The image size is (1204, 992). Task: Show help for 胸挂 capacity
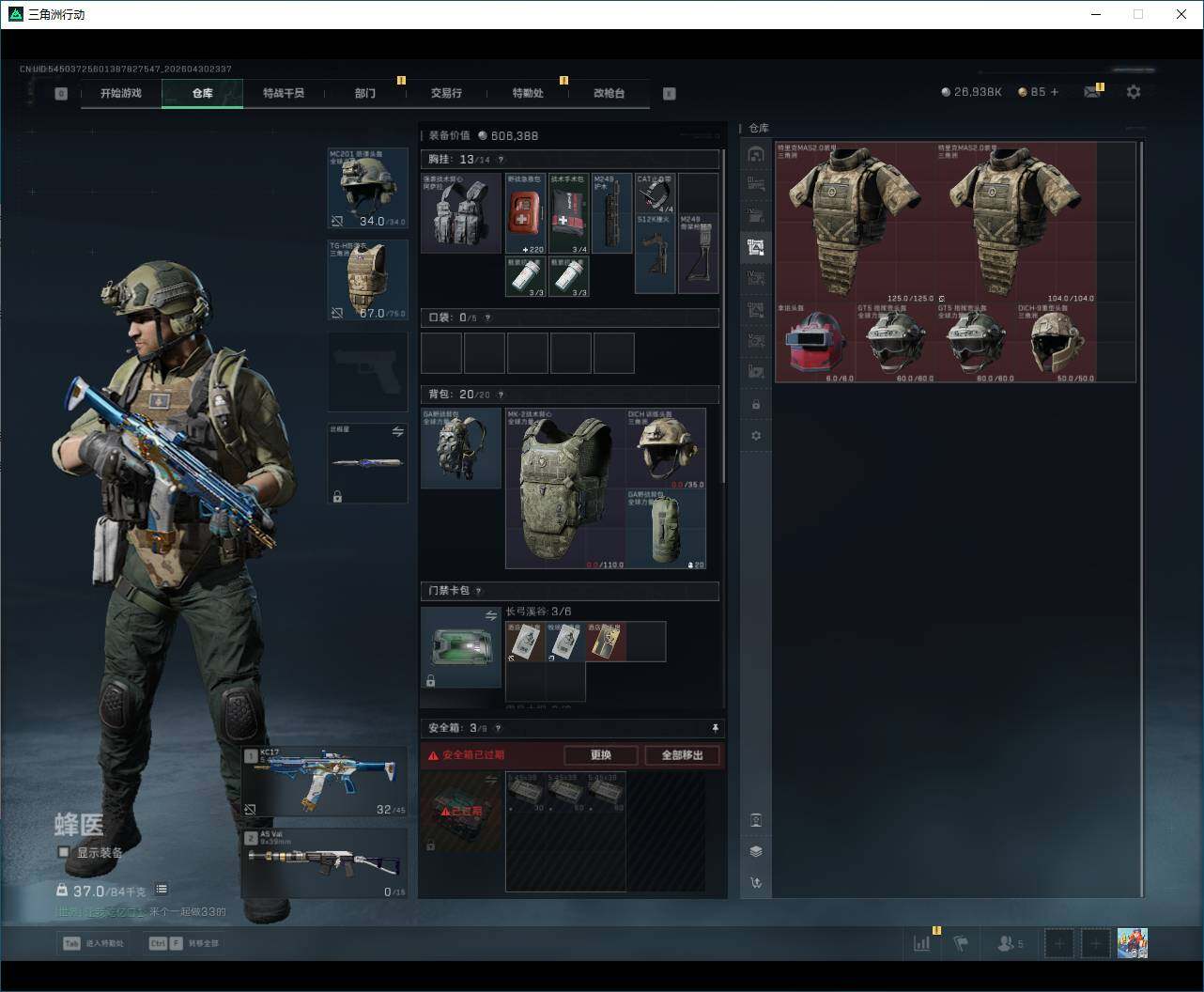click(501, 160)
